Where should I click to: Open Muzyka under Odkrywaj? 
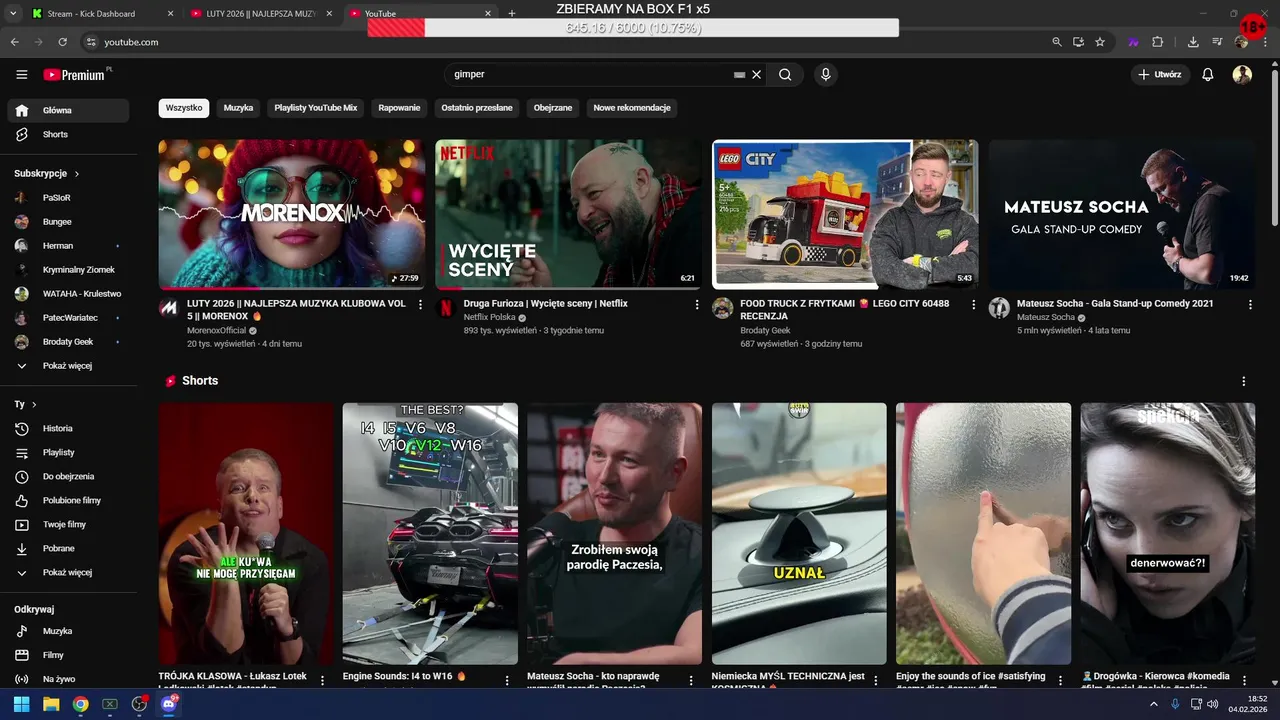pyautogui.click(x=68, y=632)
